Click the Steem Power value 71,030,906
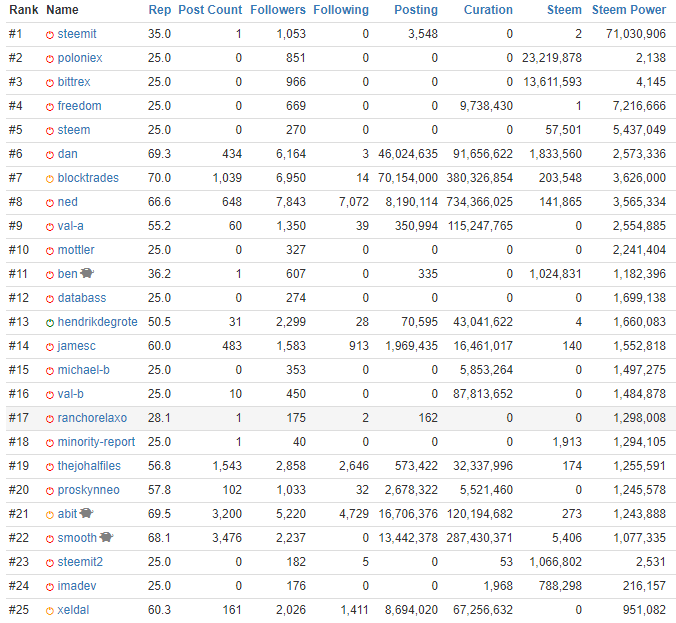The height and width of the screenshot is (623, 676). coord(636,34)
